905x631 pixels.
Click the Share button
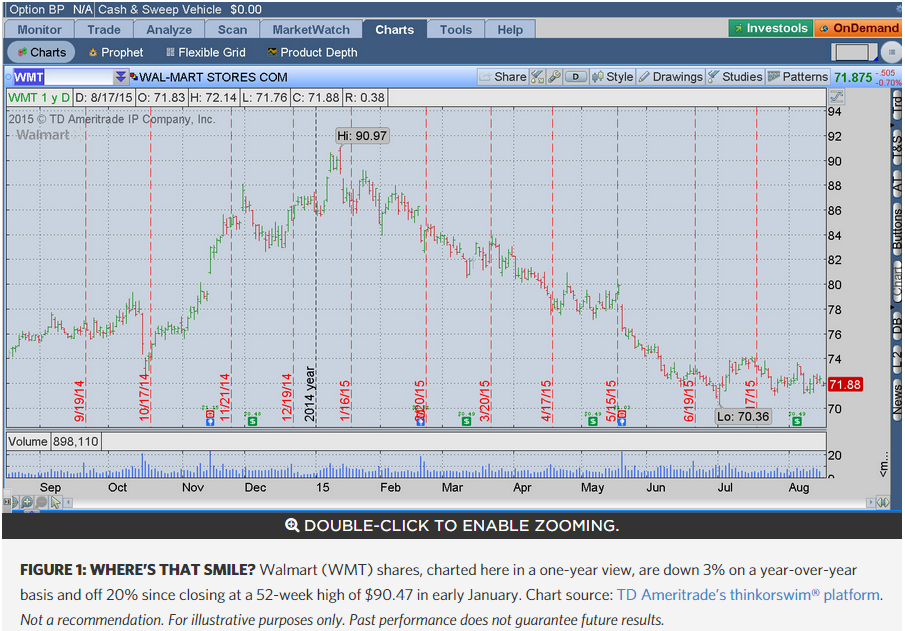click(503, 77)
